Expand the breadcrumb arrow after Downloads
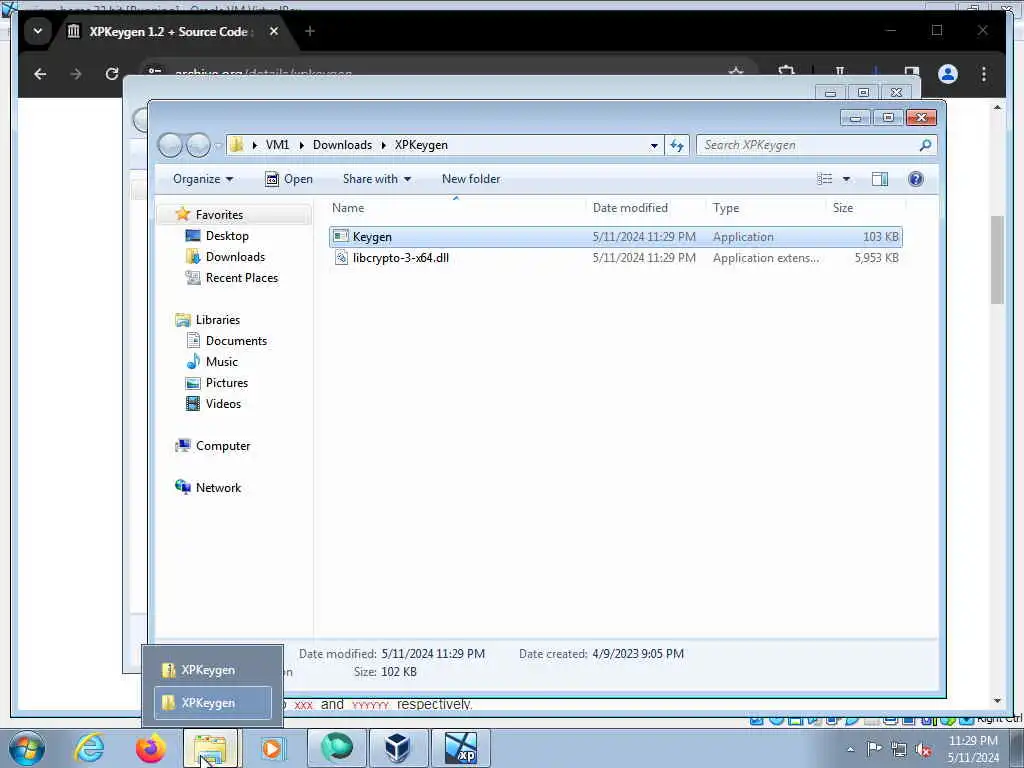Viewport: 1024px width, 768px height. click(x=383, y=145)
